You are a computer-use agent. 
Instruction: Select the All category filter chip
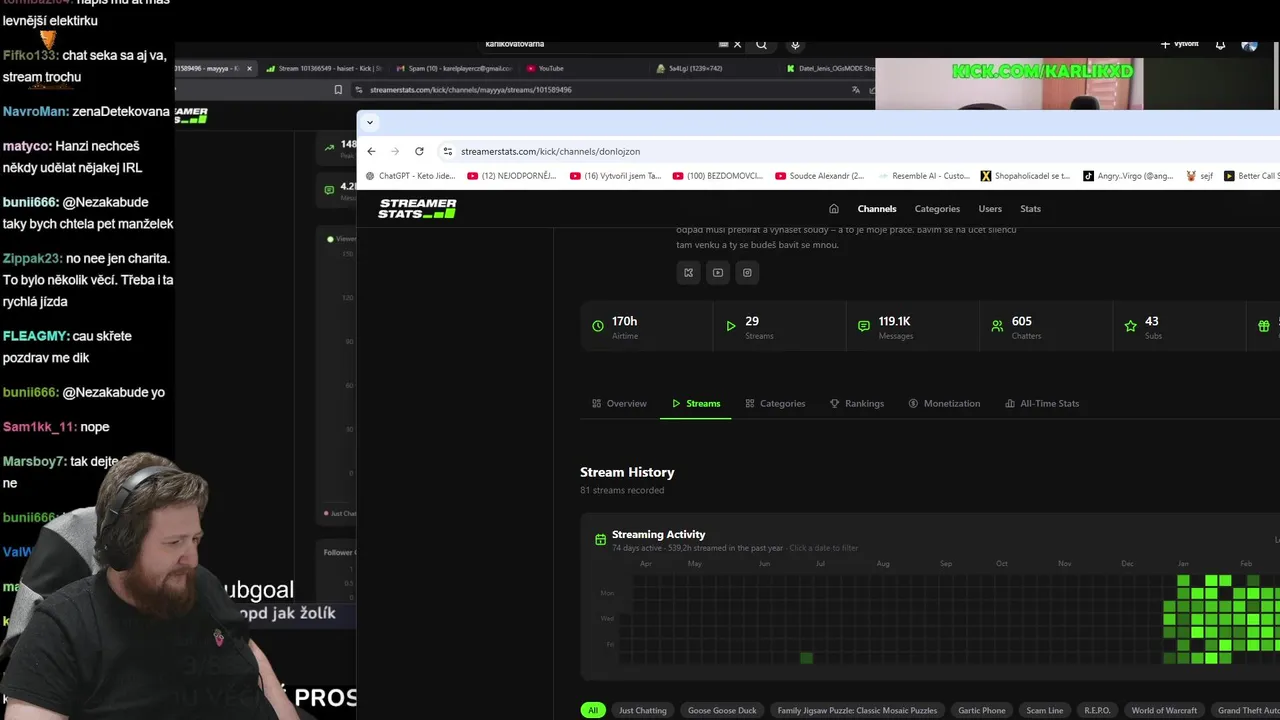pyautogui.click(x=593, y=710)
